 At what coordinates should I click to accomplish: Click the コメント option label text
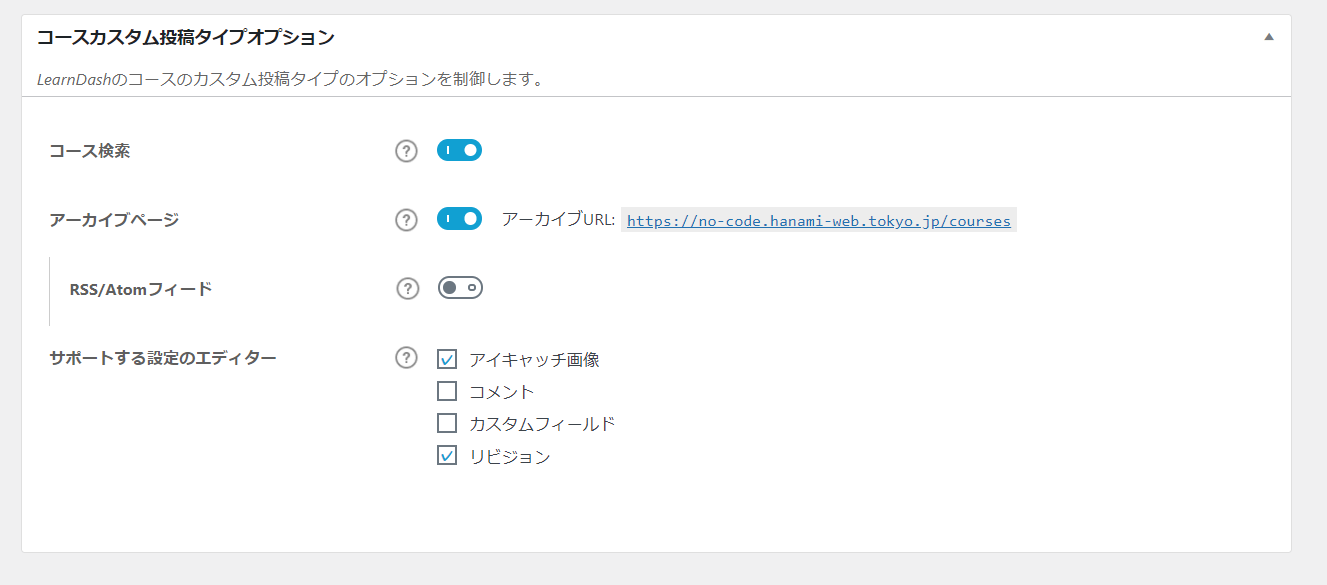tap(501, 392)
